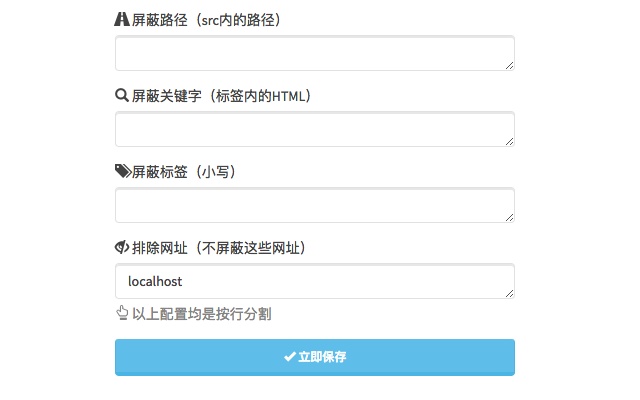Click resize handle of 屏蔽路径 text area
Image resolution: width=640 pixels, height=400 pixels.
pos(509,65)
